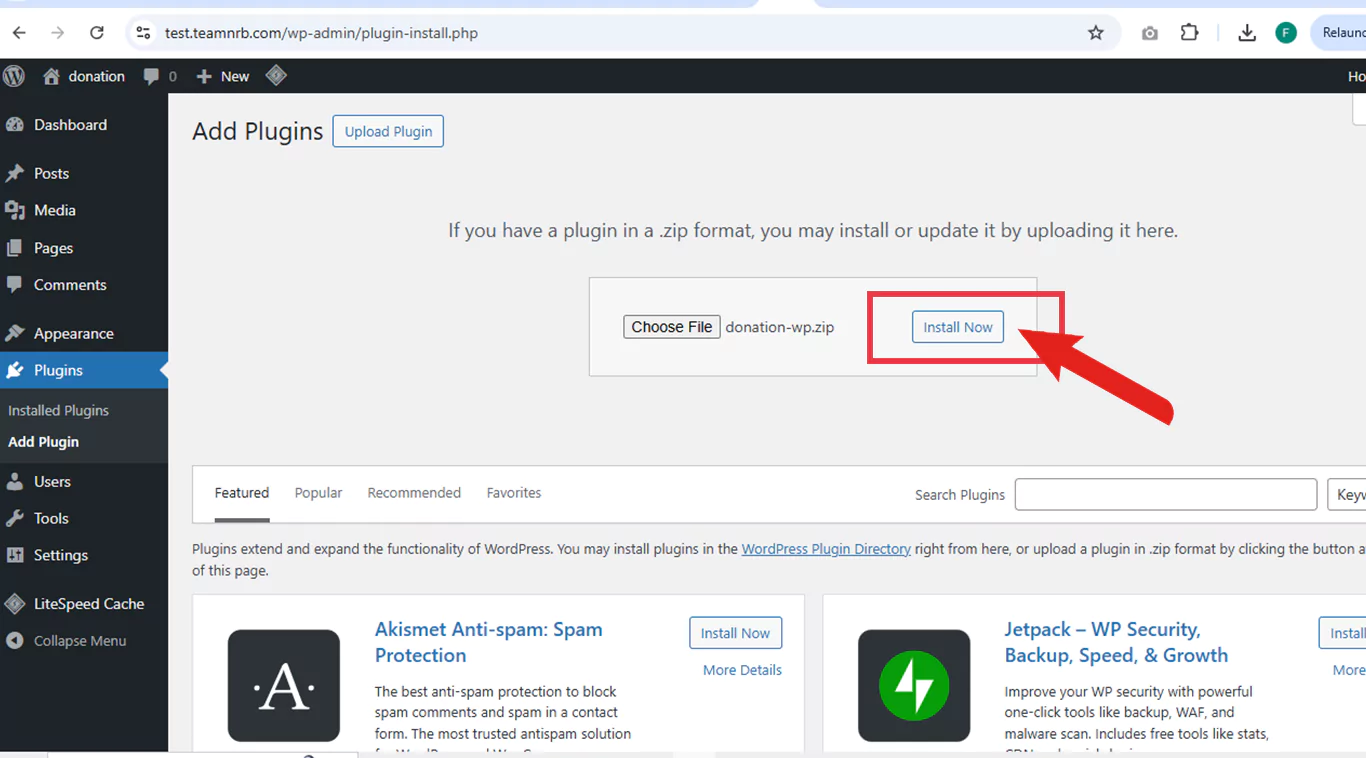Open Installed Plugins in the sidebar
The height and width of the screenshot is (758, 1366).
click(x=58, y=410)
